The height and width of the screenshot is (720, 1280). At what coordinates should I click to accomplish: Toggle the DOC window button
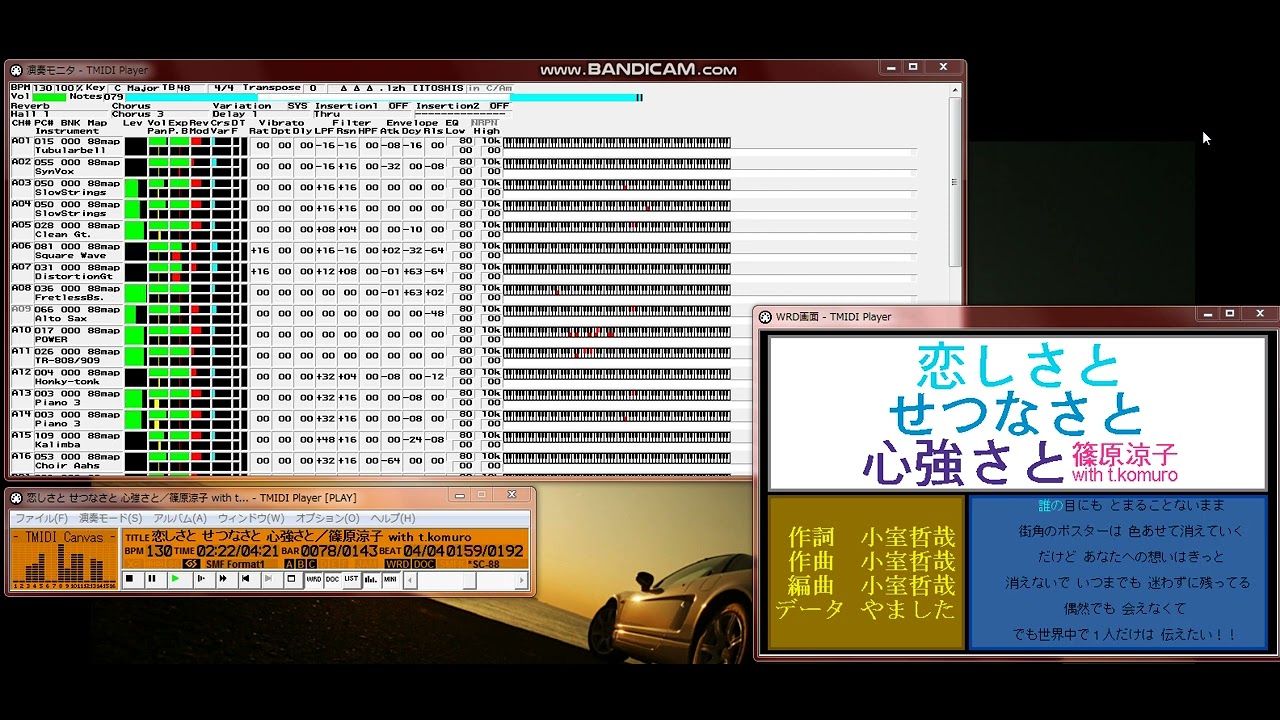[x=332, y=579]
